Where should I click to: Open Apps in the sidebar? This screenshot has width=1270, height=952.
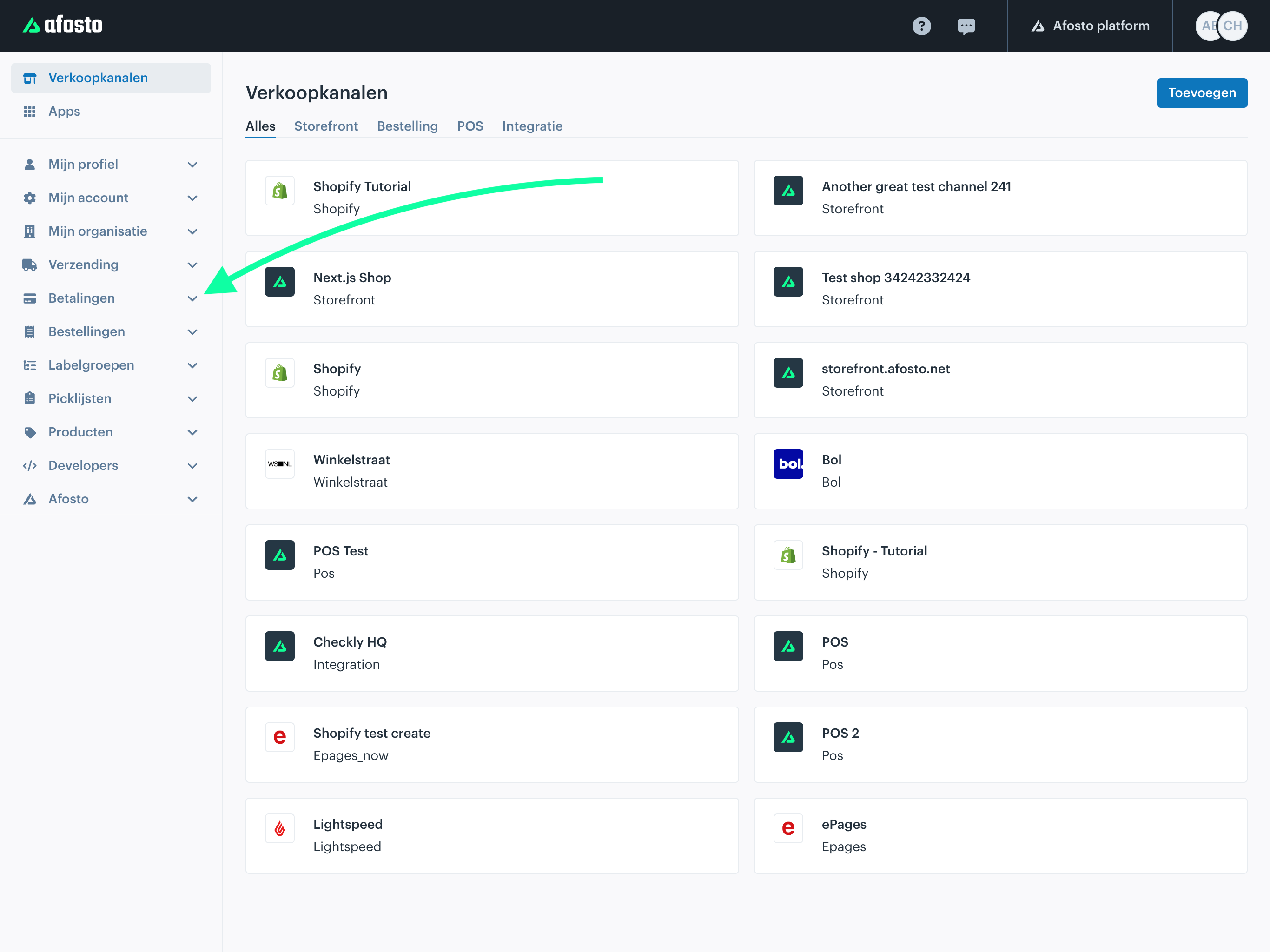point(111,112)
